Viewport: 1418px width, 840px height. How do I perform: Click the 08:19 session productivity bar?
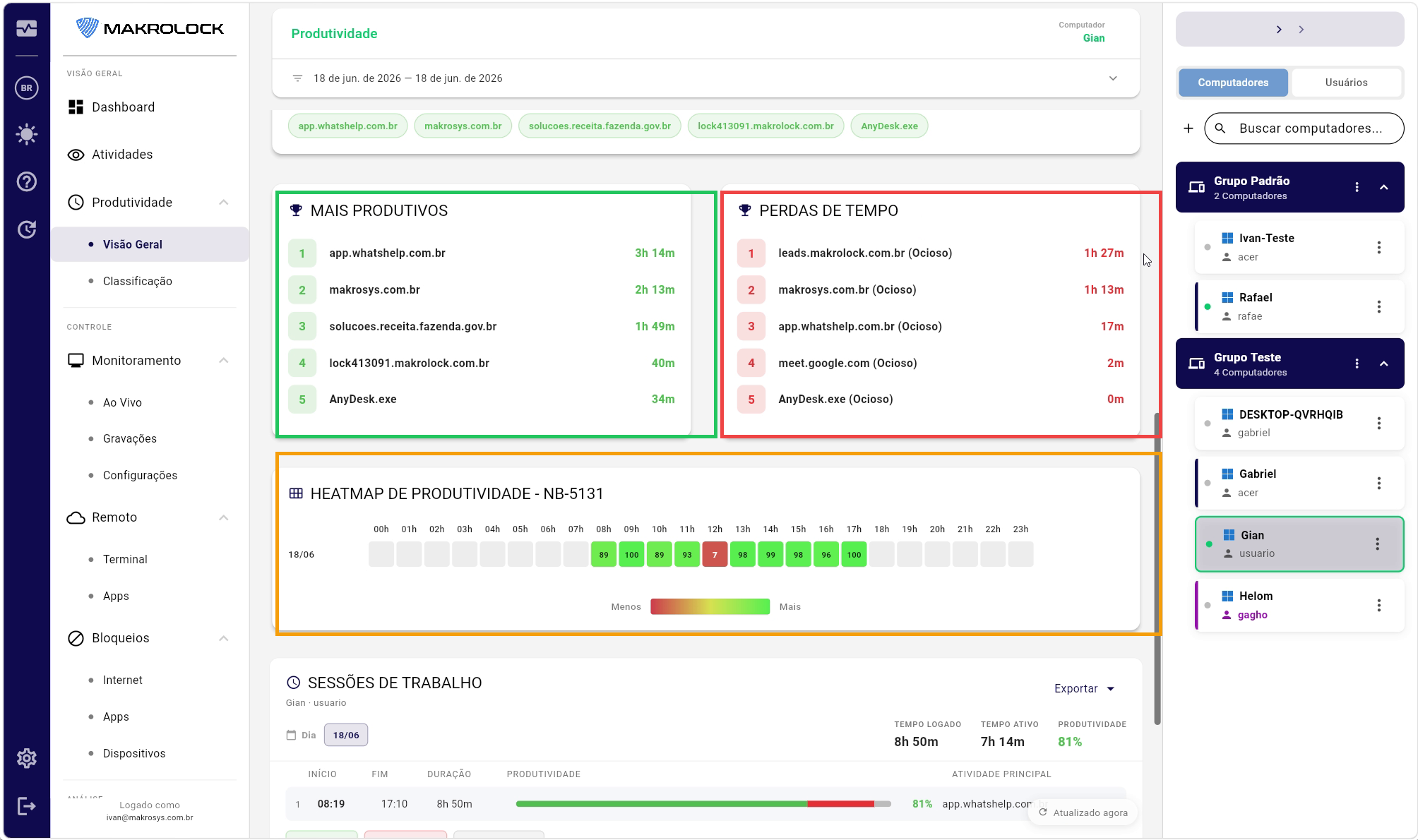click(703, 804)
